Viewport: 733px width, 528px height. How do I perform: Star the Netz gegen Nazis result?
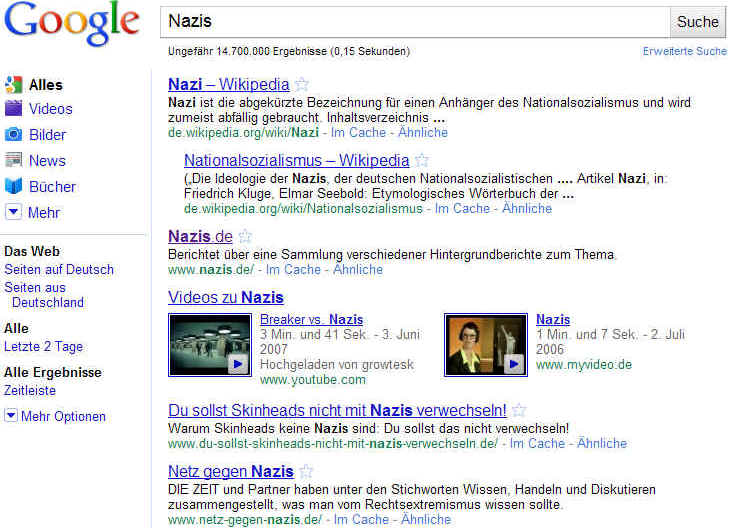tap(306, 471)
